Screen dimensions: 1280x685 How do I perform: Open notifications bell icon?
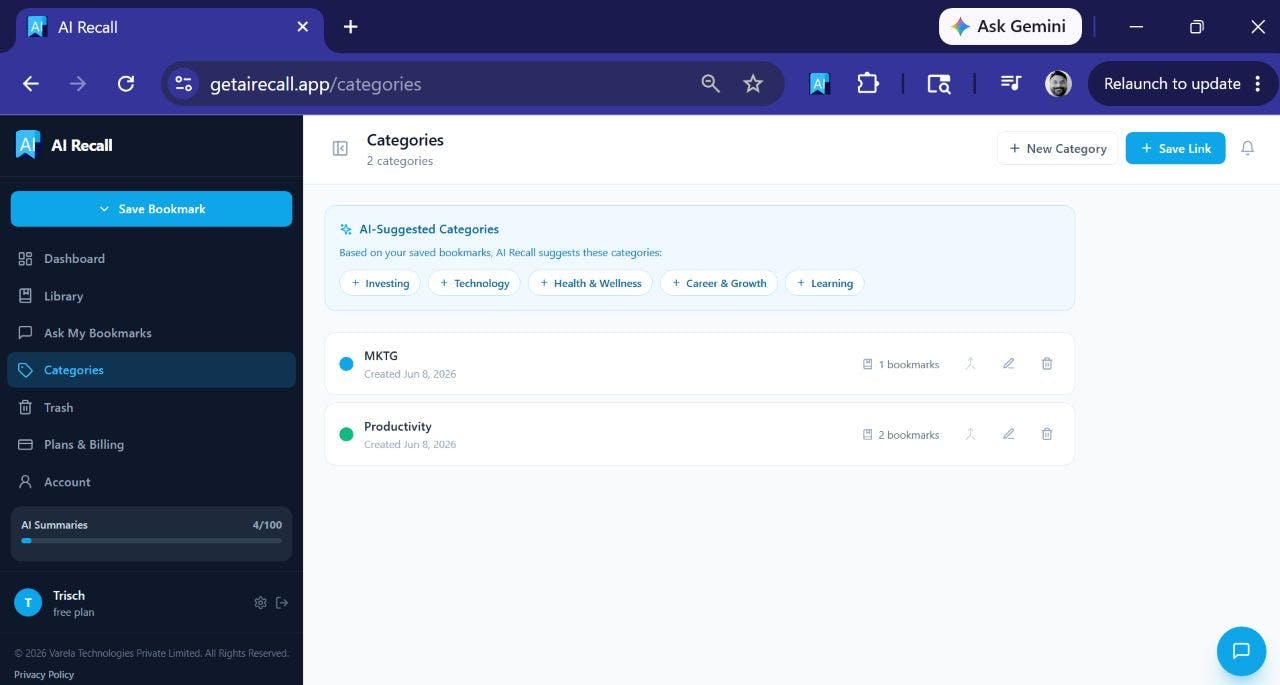[1247, 148]
